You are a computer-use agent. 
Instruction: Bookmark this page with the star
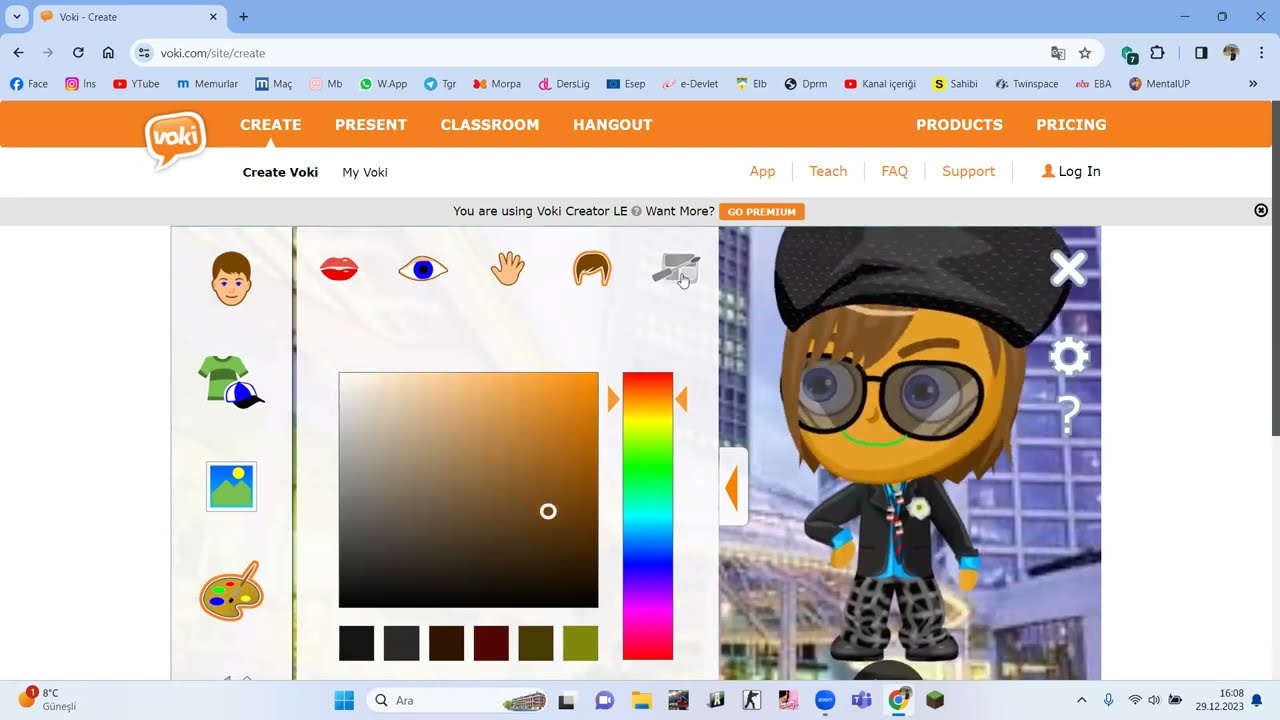(1085, 53)
